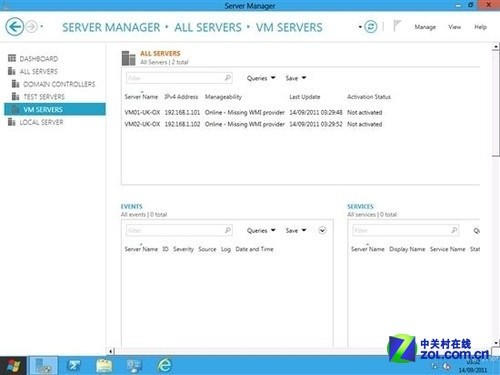
Task: Click the All Servers tile header icon
Action: tap(128, 58)
